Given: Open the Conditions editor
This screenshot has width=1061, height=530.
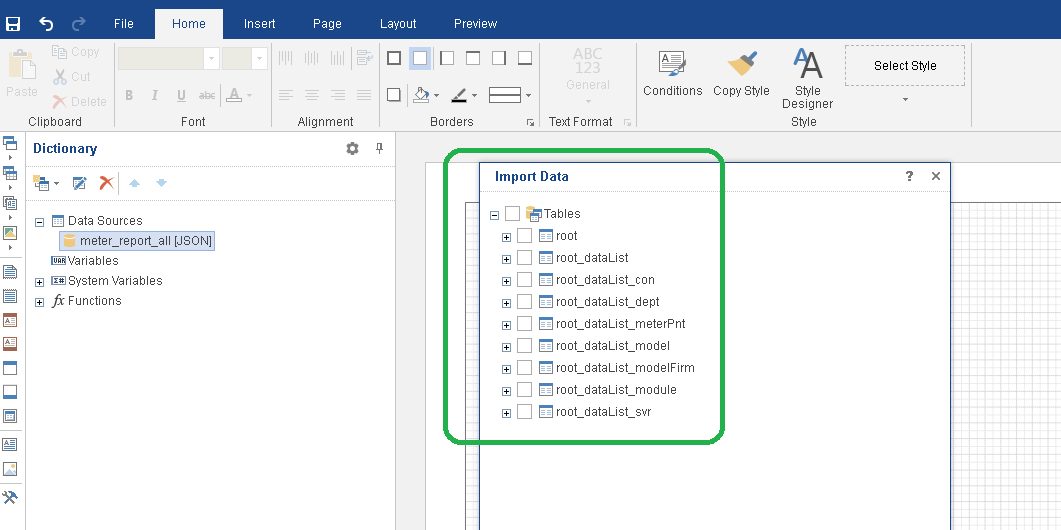Looking at the screenshot, I should point(673,74).
